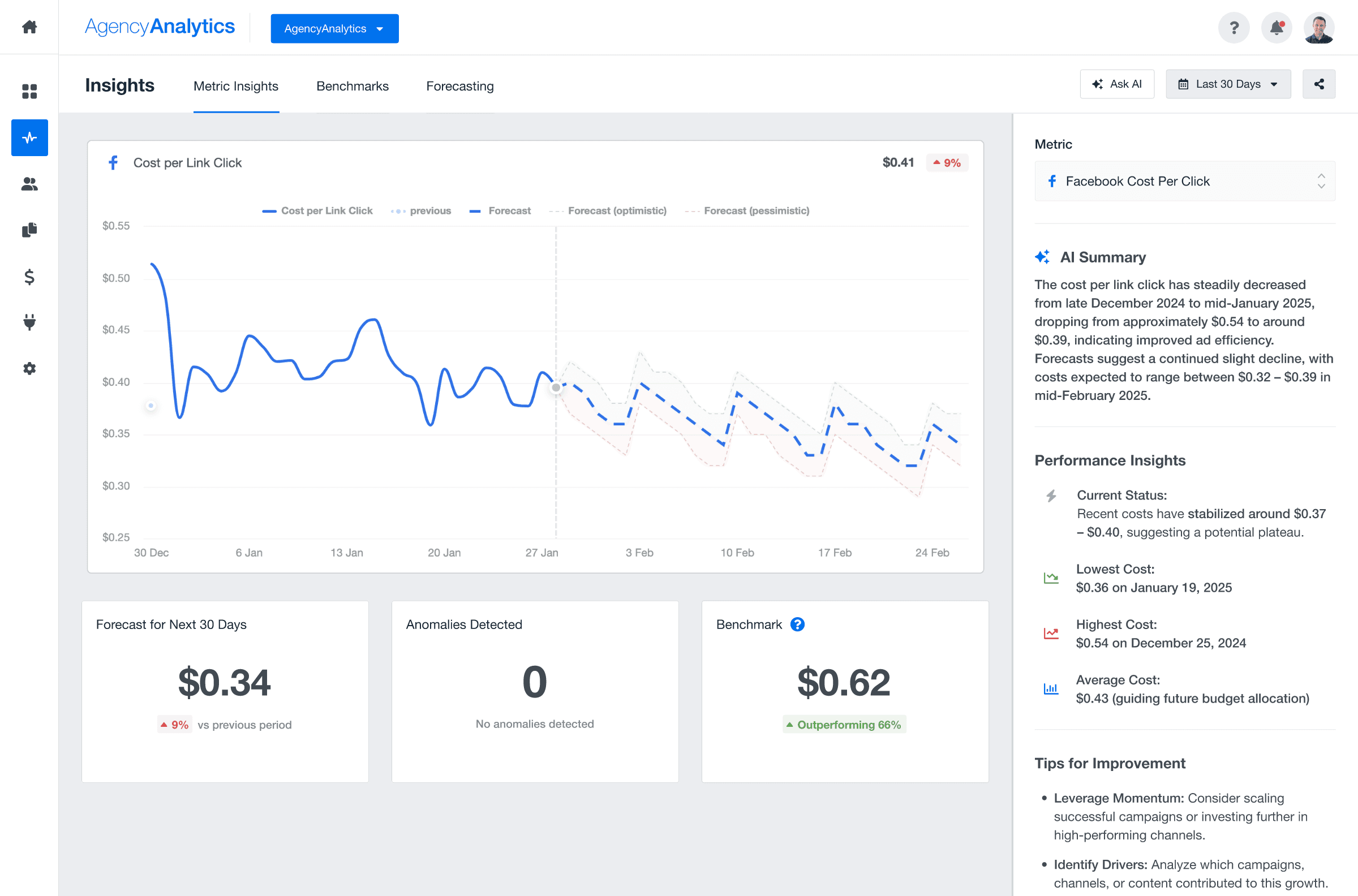Open the users icon in sidebar
This screenshot has height=896, width=1358.
pyautogui.click(x=29, y=184)
